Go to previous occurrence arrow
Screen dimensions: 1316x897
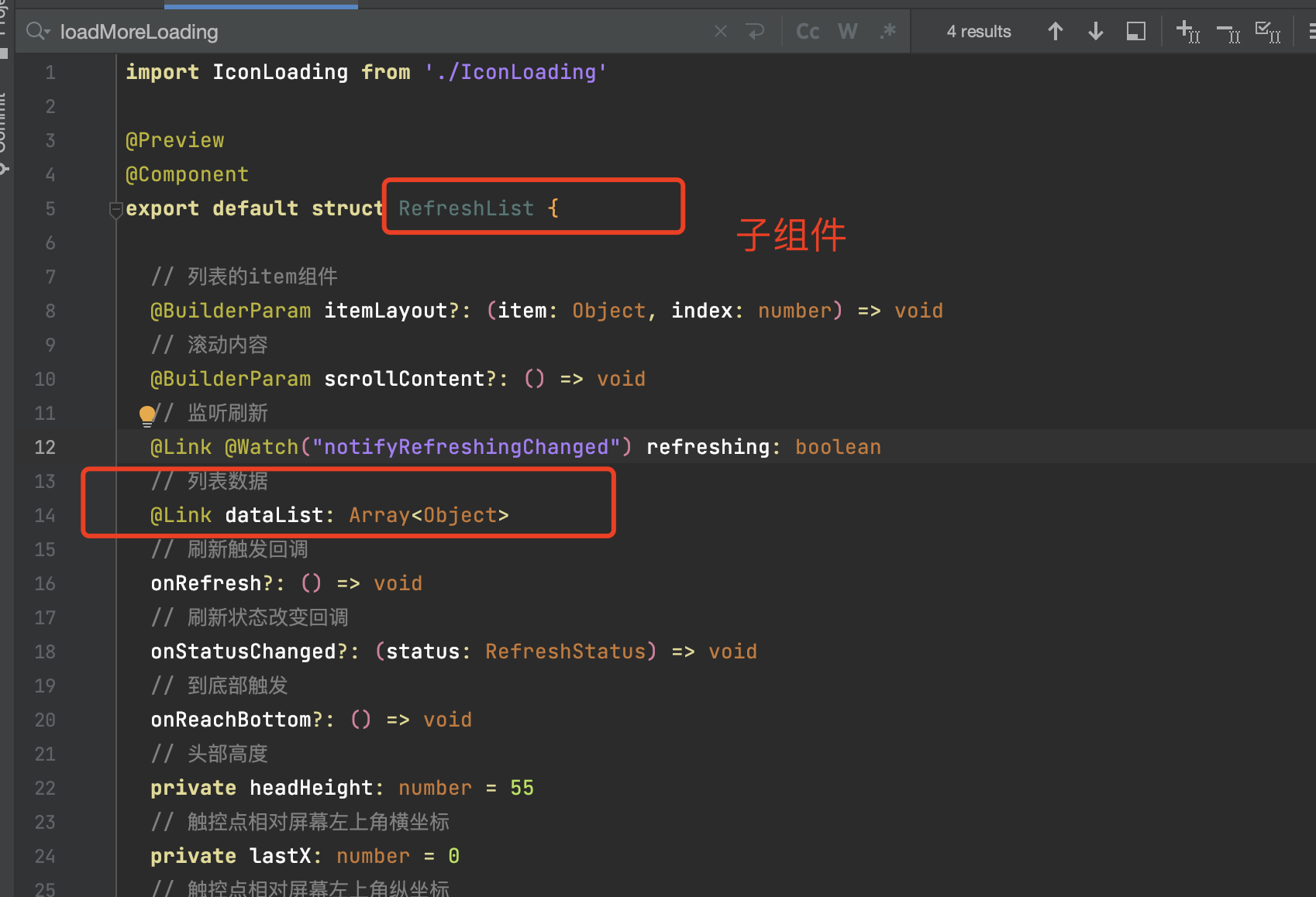[1056, 31]
